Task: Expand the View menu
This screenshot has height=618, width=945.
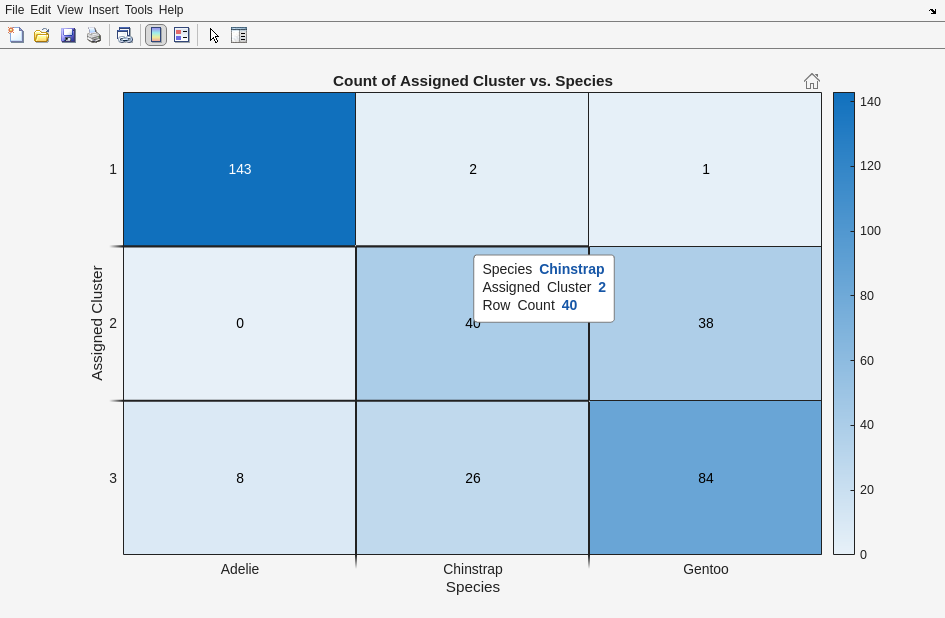Action: coord(70,10)
